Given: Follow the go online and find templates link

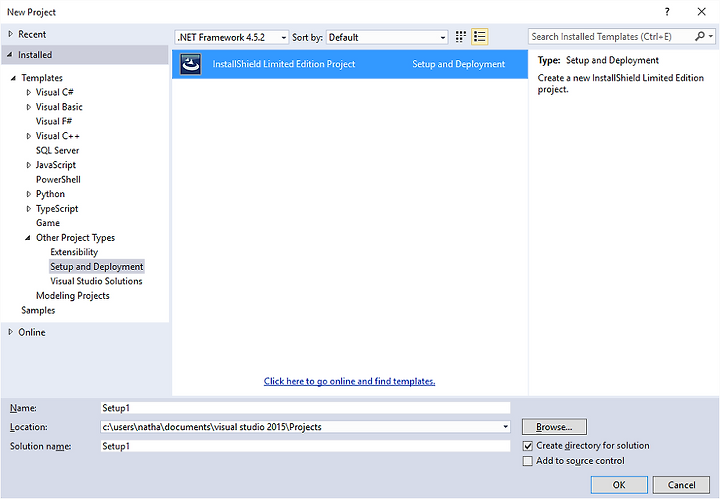Looking at the screenshot, I should [x=349, y=381].
